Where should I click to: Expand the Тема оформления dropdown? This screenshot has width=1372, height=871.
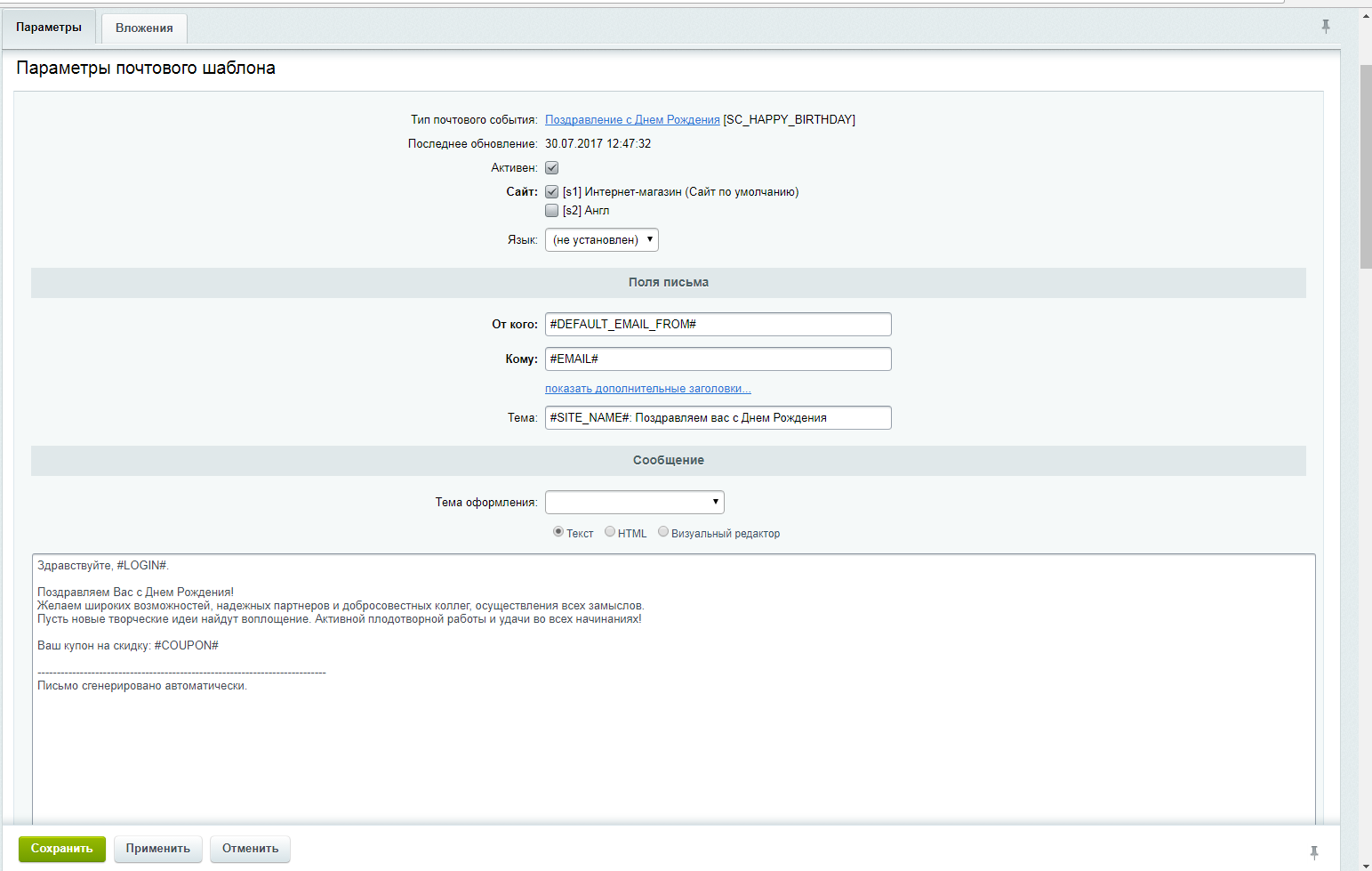[634, 503]
